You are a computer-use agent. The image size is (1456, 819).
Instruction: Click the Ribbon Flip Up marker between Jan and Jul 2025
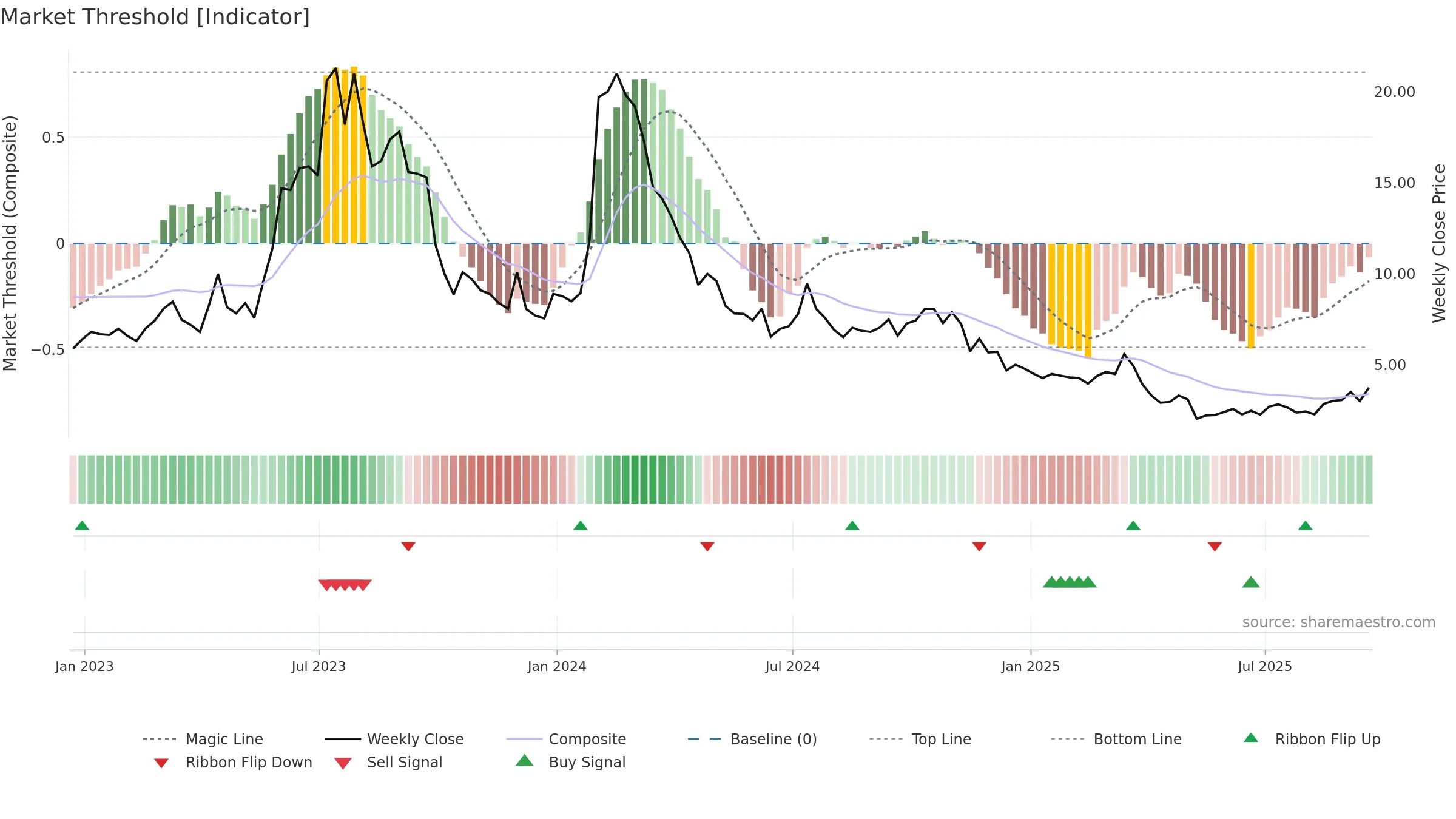coord(1133,525)
